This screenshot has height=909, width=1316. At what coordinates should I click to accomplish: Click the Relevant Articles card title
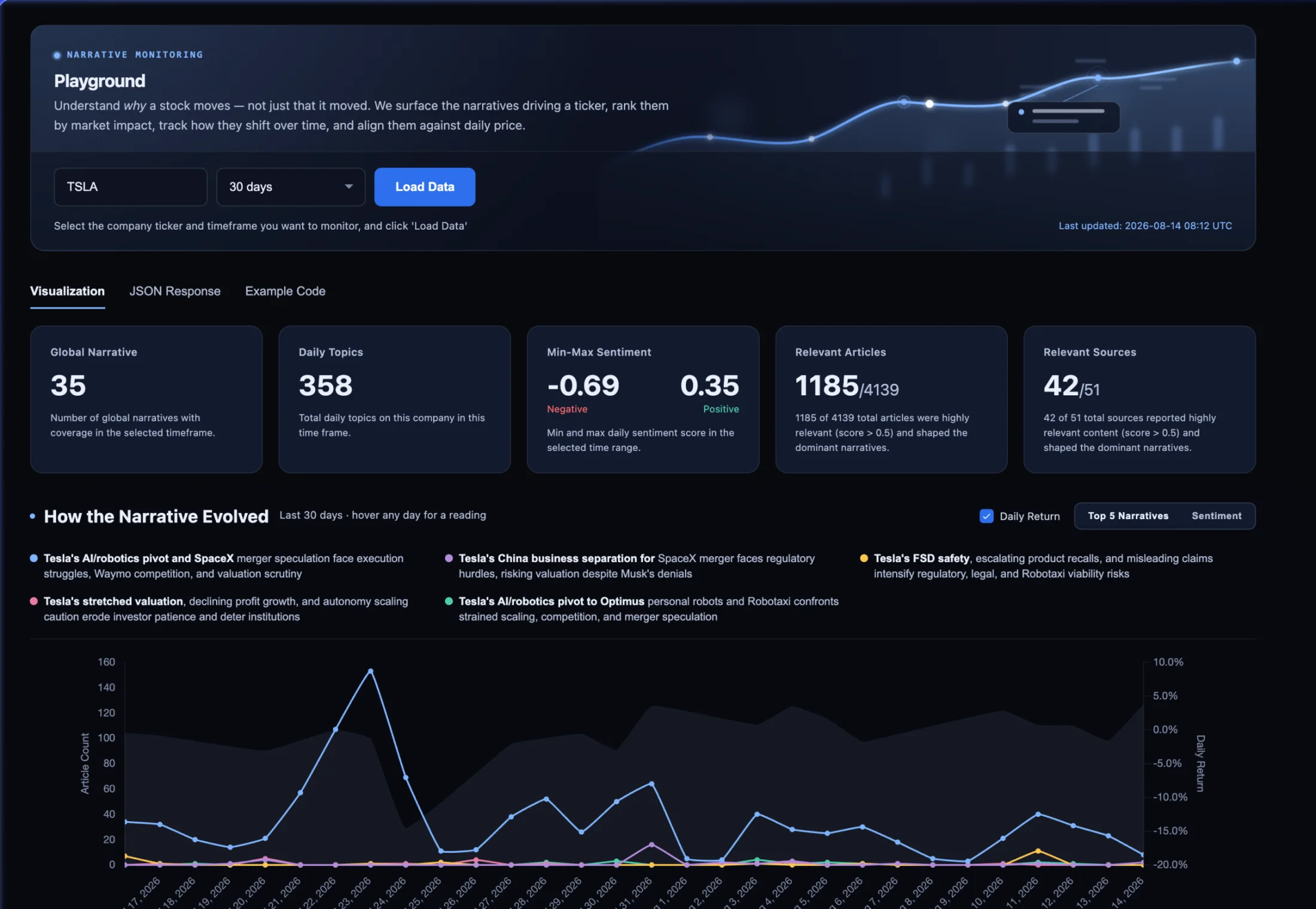(840, 352)
